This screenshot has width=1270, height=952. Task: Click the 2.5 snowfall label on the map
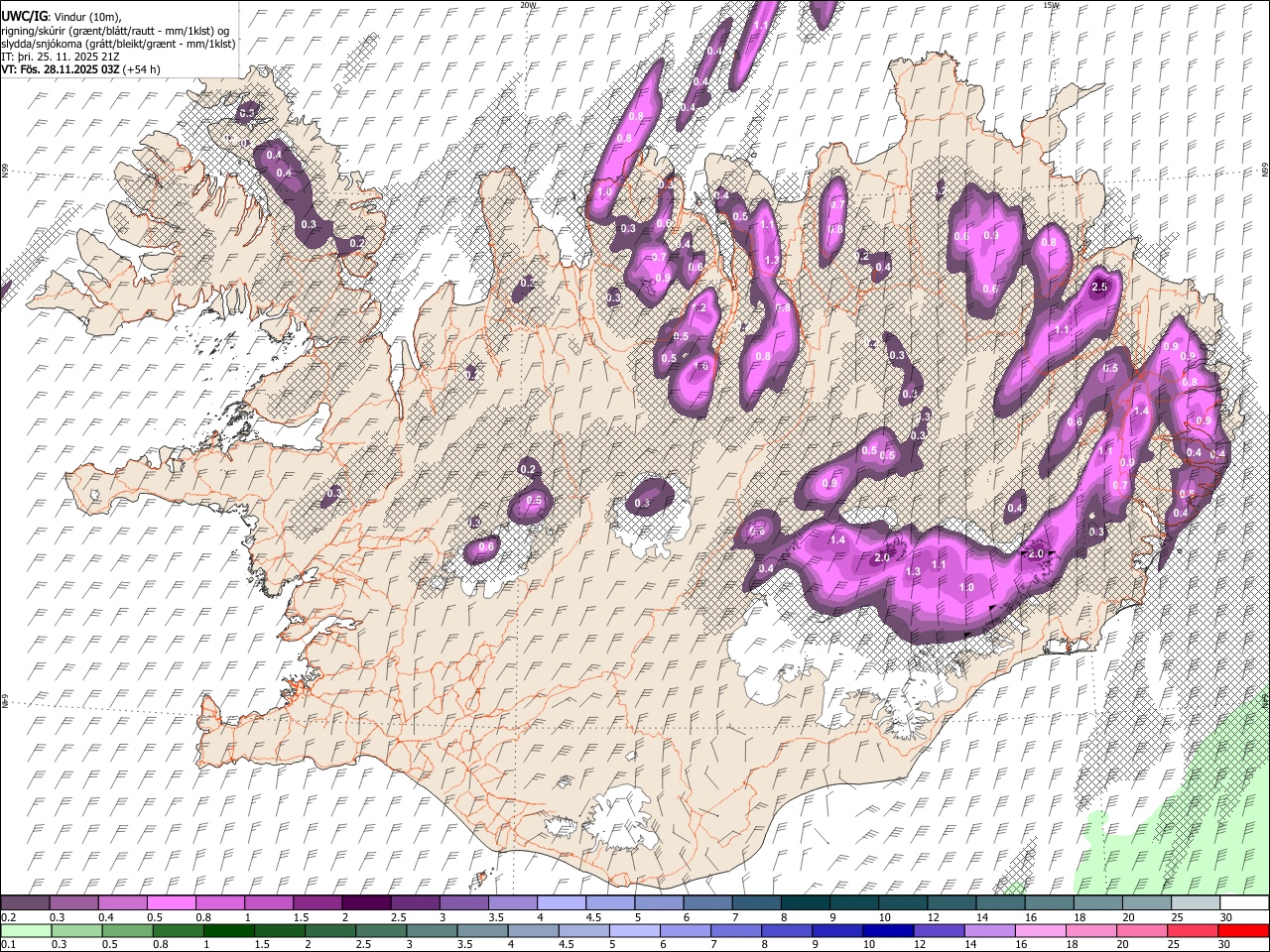coord(1099,287)
